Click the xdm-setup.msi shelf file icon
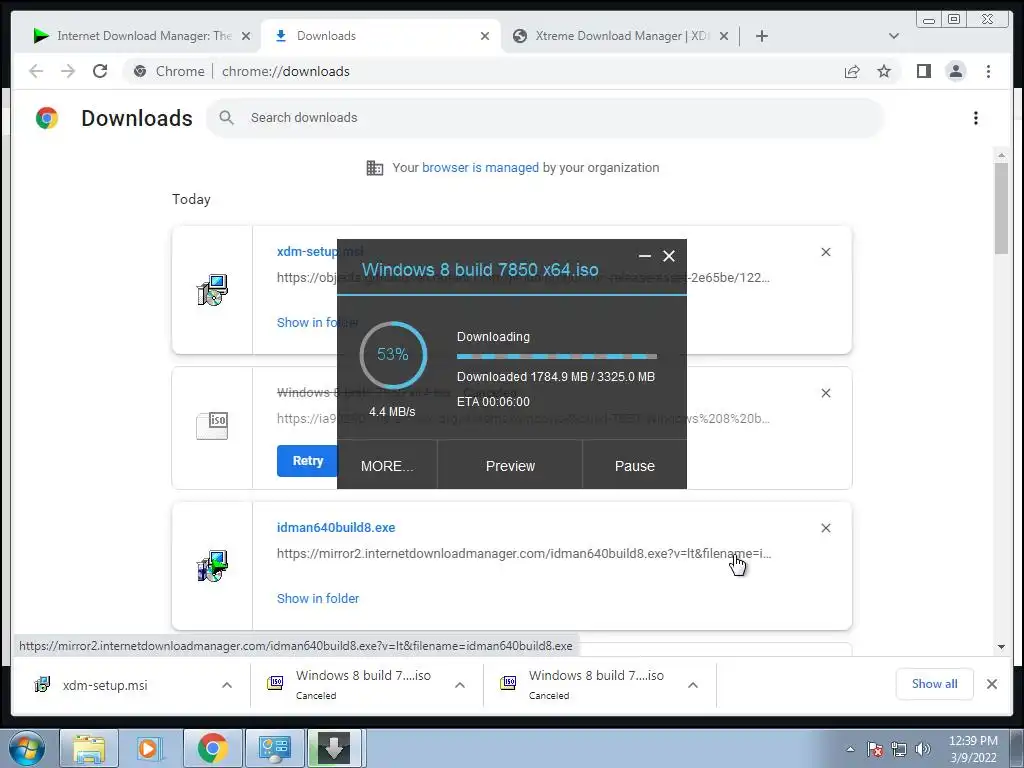The width and height of the screenshot is (1024, 768). click(42, 685)
